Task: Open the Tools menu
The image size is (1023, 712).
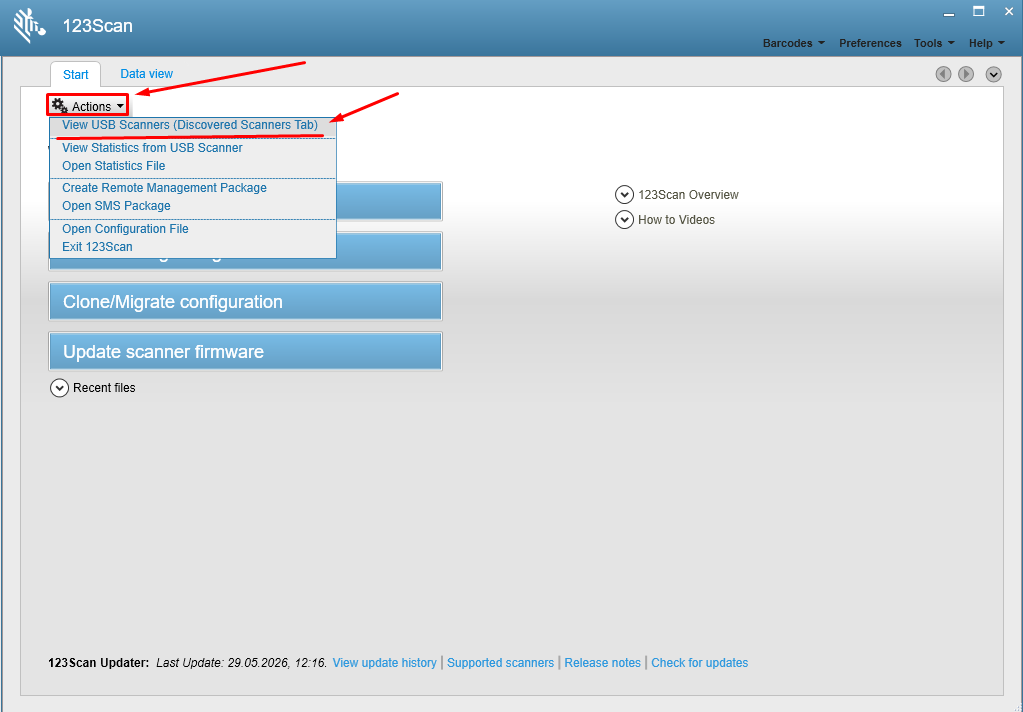Action: (x=934, y=43)
